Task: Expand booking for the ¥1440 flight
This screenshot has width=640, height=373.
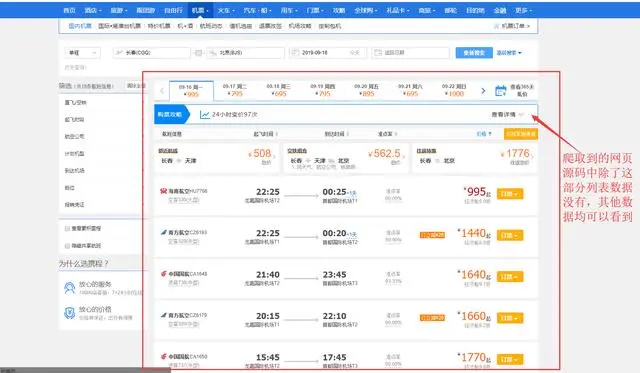Action: click(510, 235)
